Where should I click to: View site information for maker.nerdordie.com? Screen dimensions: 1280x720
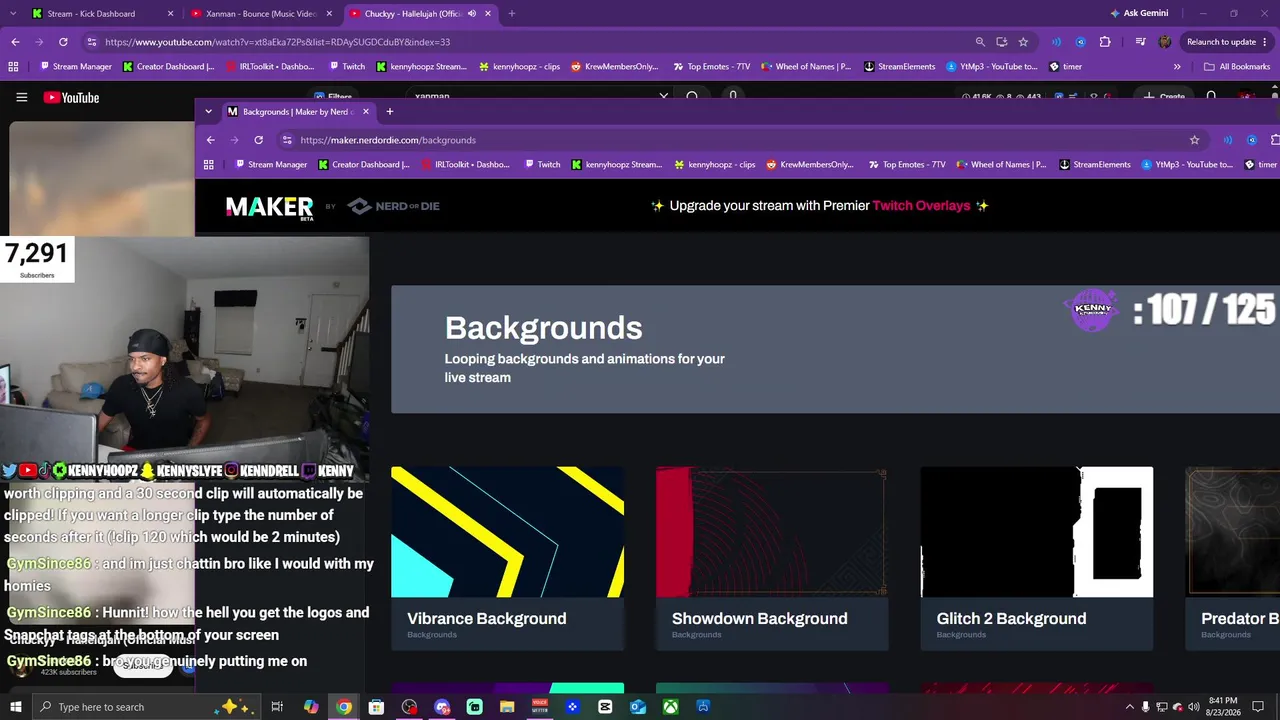click(288, 140)
